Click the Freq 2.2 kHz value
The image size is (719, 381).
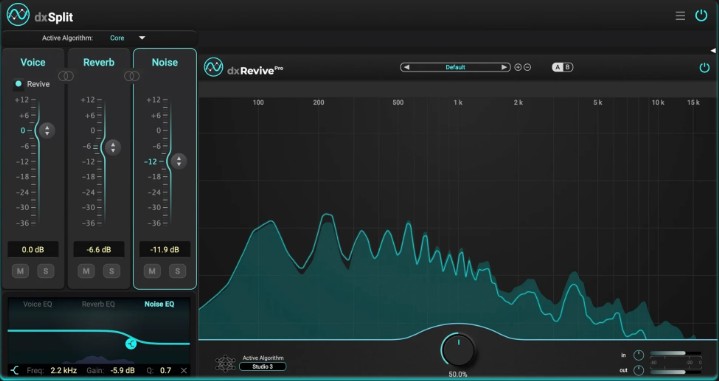click(x=63, y=370)
